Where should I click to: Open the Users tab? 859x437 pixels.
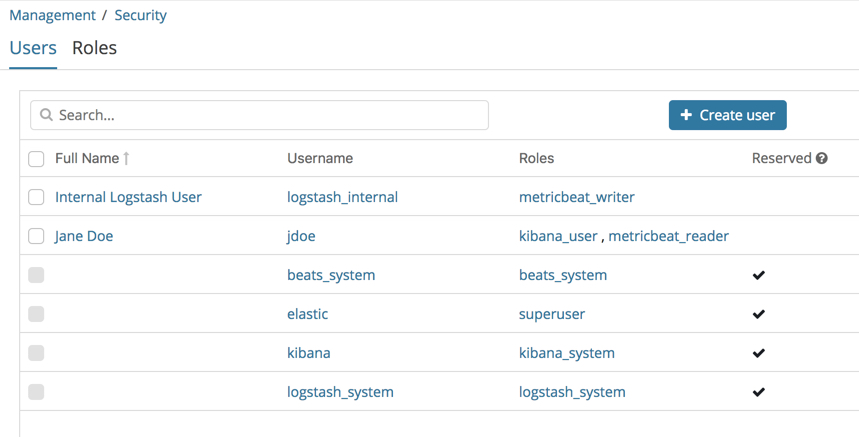click(x=33, y=48)
